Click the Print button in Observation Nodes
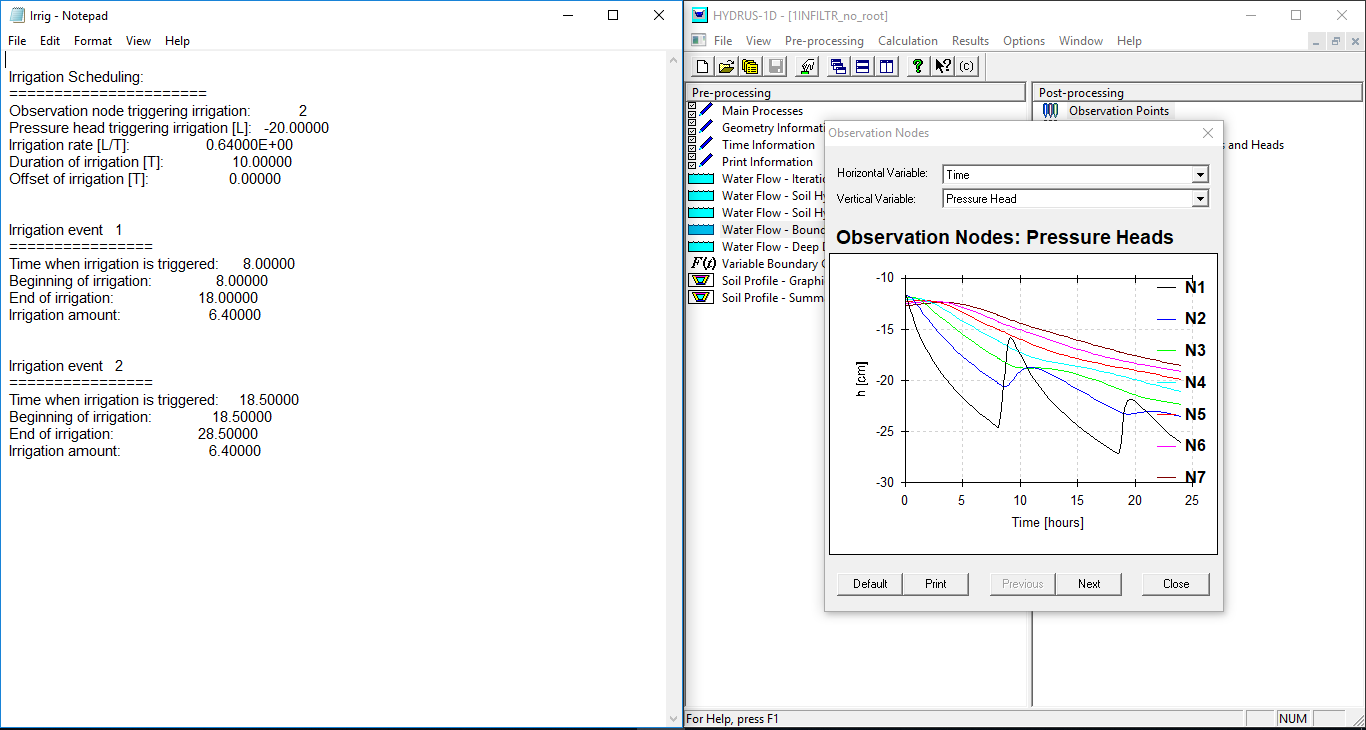The width and height of the screenshot is (1366, 730). pos(936,584)
